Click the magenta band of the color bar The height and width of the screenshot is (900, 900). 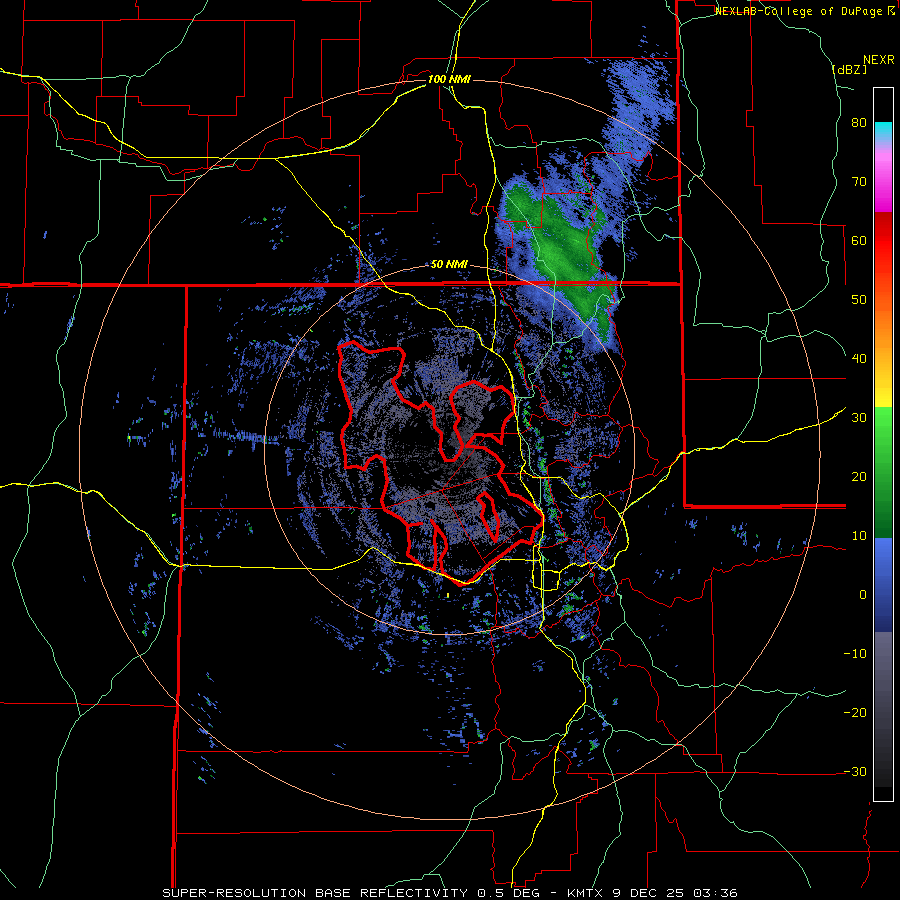coord(883,183)
